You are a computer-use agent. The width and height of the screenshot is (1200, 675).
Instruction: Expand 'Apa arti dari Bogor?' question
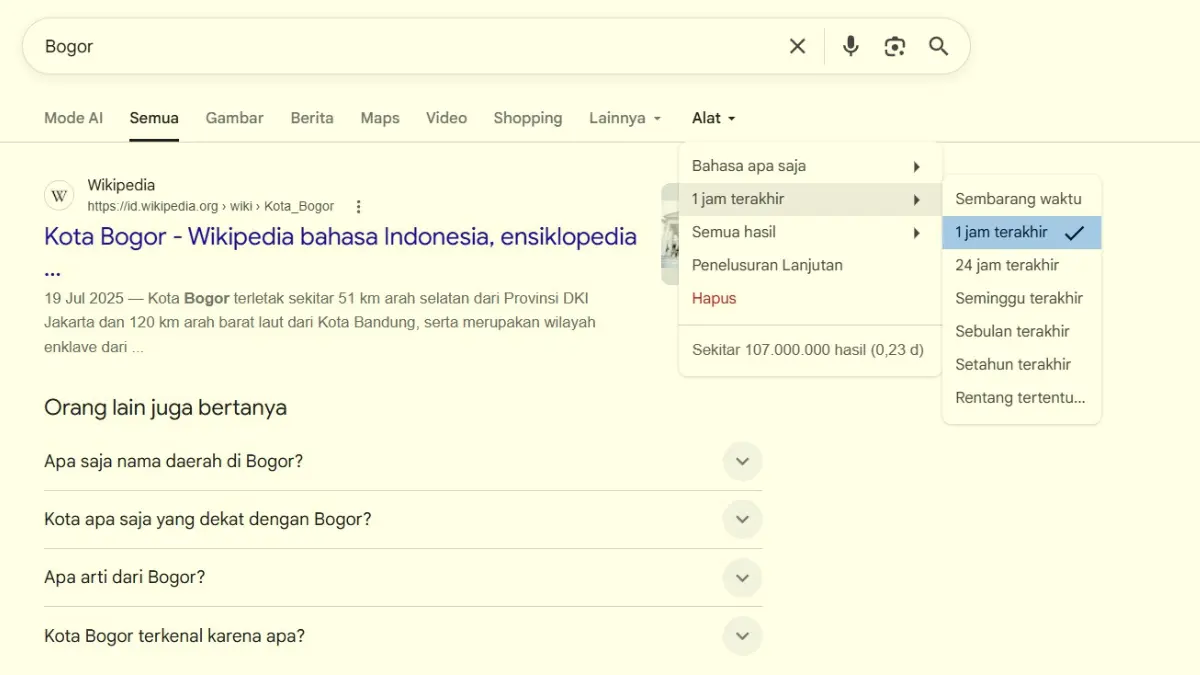coord(403,578)
